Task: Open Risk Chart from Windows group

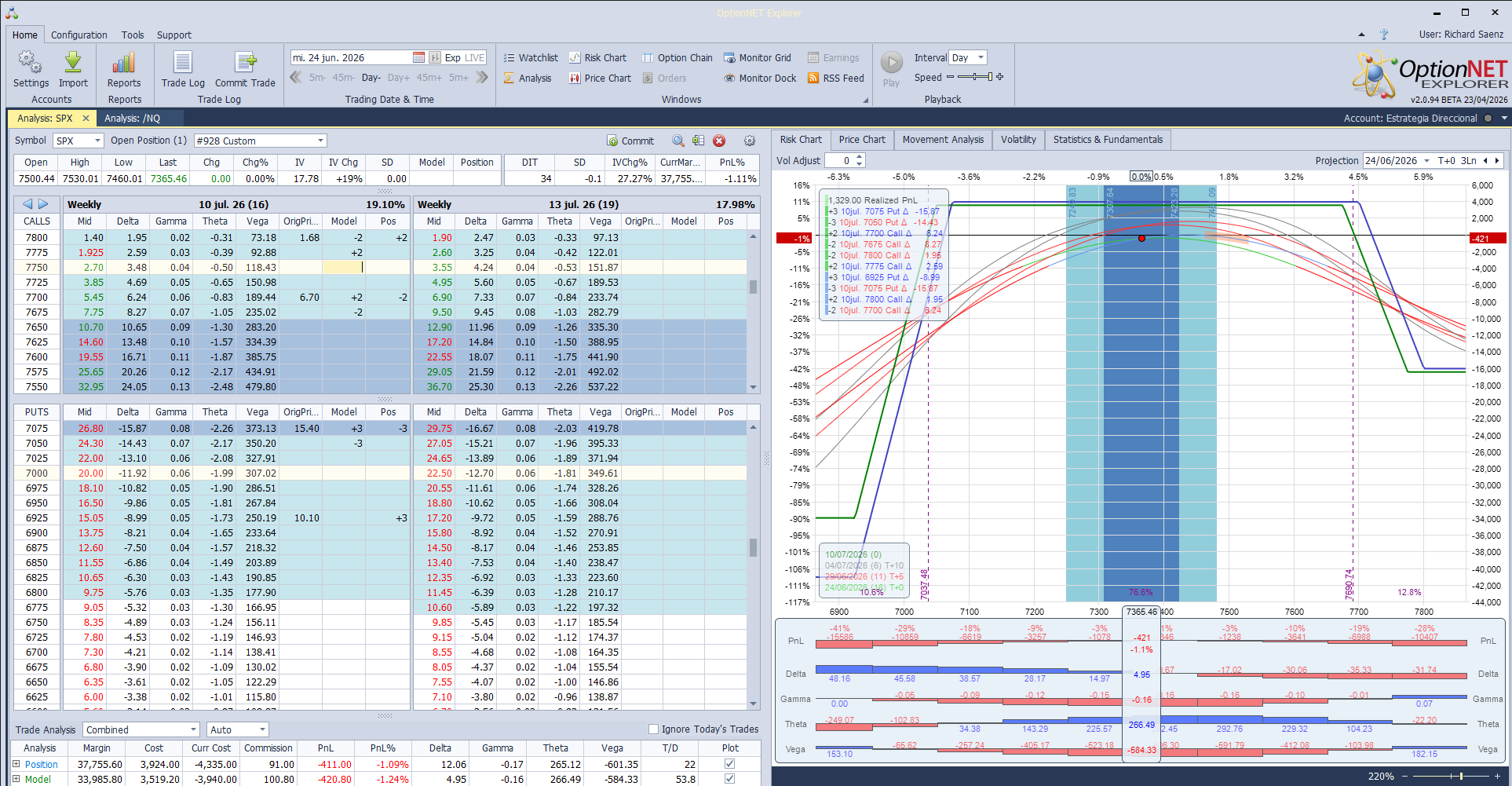Action: pos(598,57)
